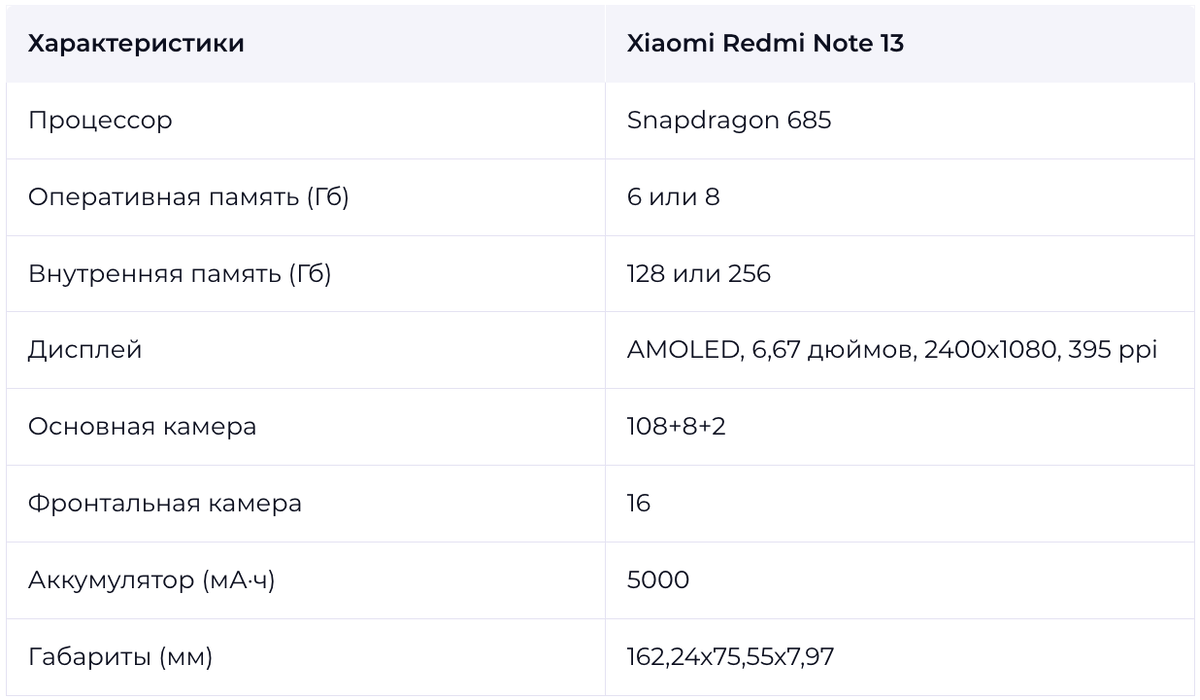Click the 108+8+2 camera value
The width and height of the screenshot is (1200, 700).
676,427
